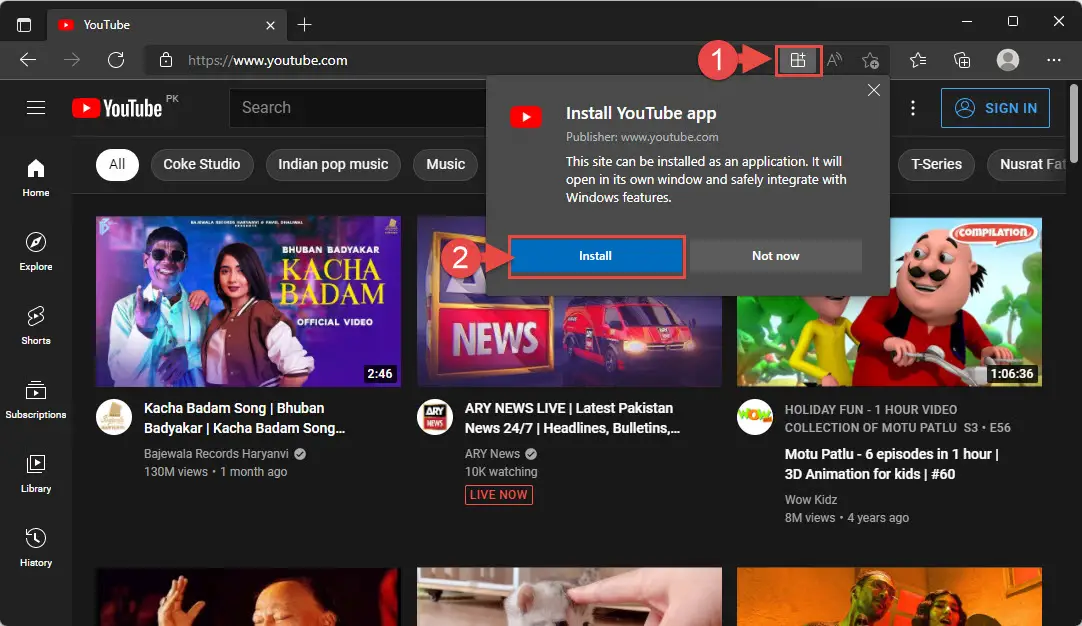Click the Not now button

click(x=776, y=256)
